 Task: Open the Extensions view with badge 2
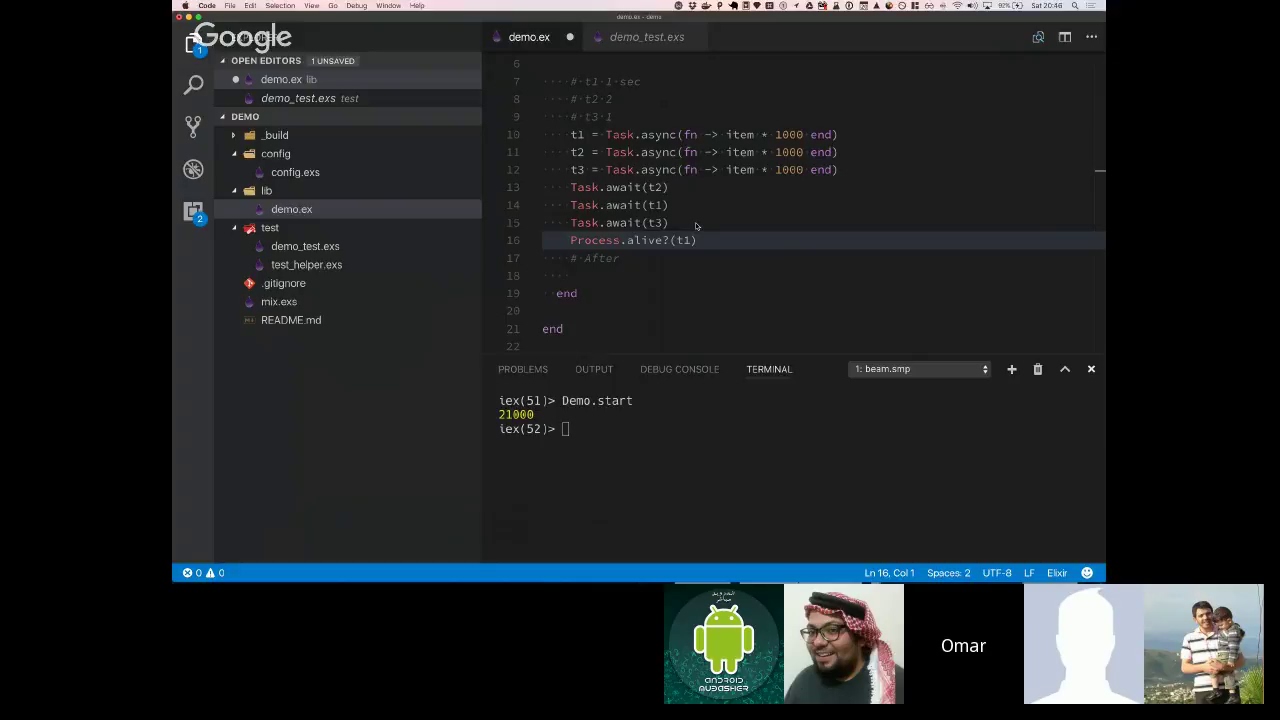pyautogui.click(x=194, y=211)
